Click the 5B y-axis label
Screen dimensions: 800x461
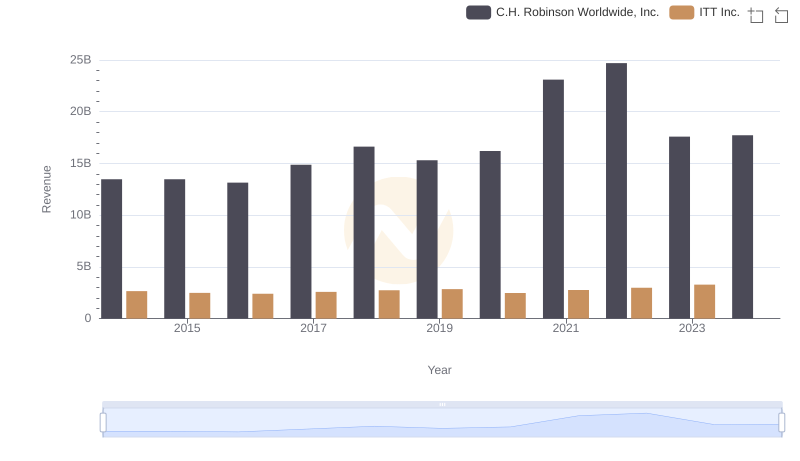84,266
